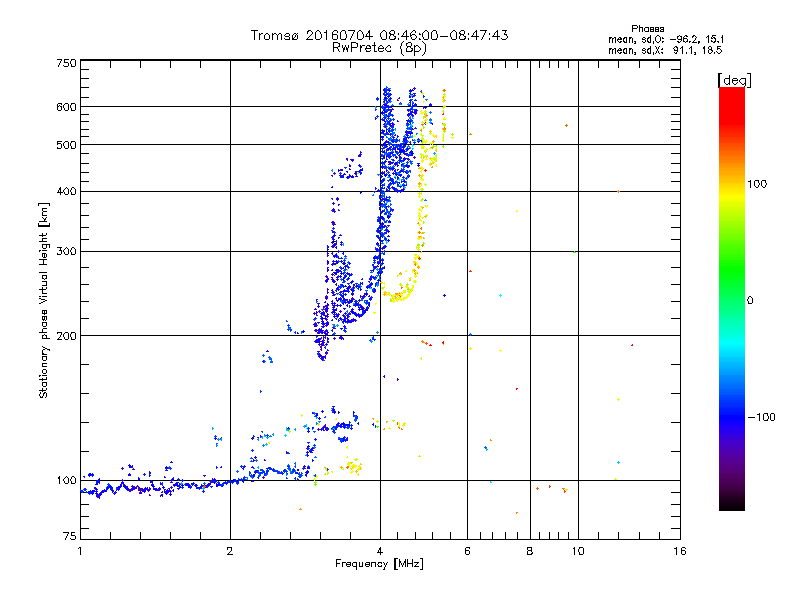The width and height of the screenshot is (800, 600).
Task: Click the y-axis label '200'
Action: (66, 336)
